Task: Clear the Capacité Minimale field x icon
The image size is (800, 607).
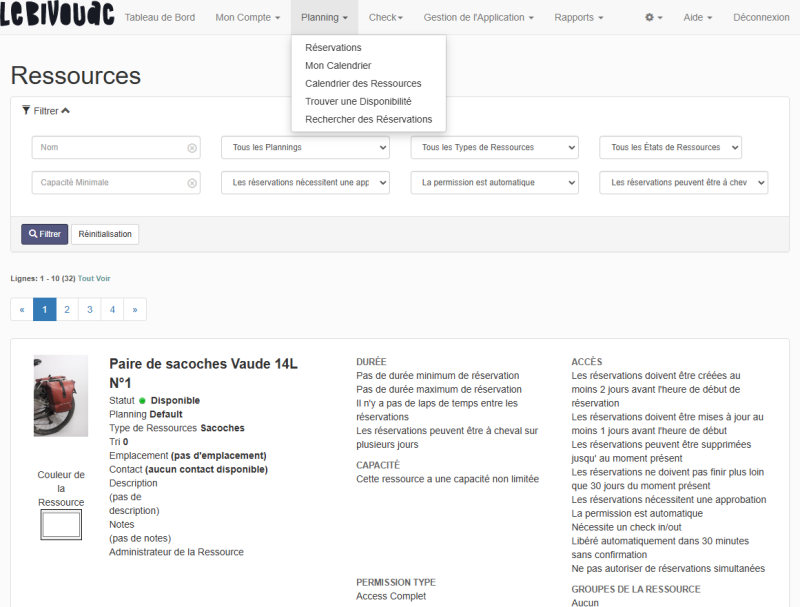Action: point(192,183)
